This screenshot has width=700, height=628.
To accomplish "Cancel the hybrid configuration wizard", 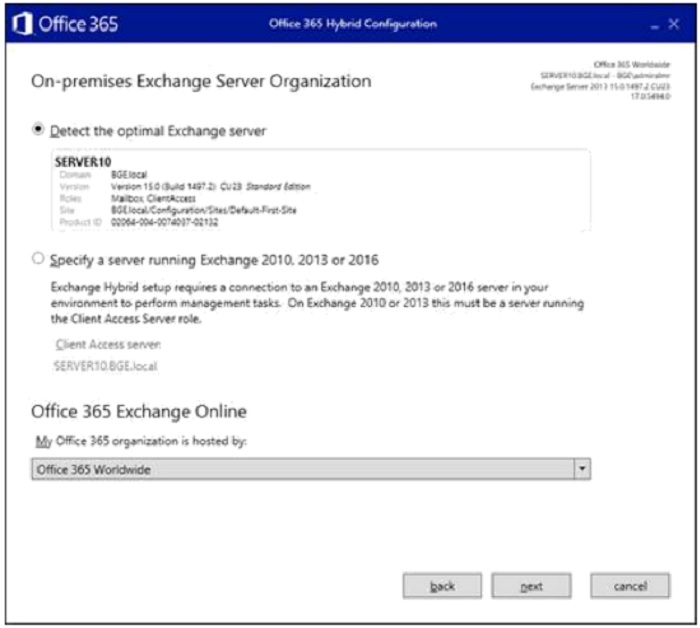I will click(630, 586).
